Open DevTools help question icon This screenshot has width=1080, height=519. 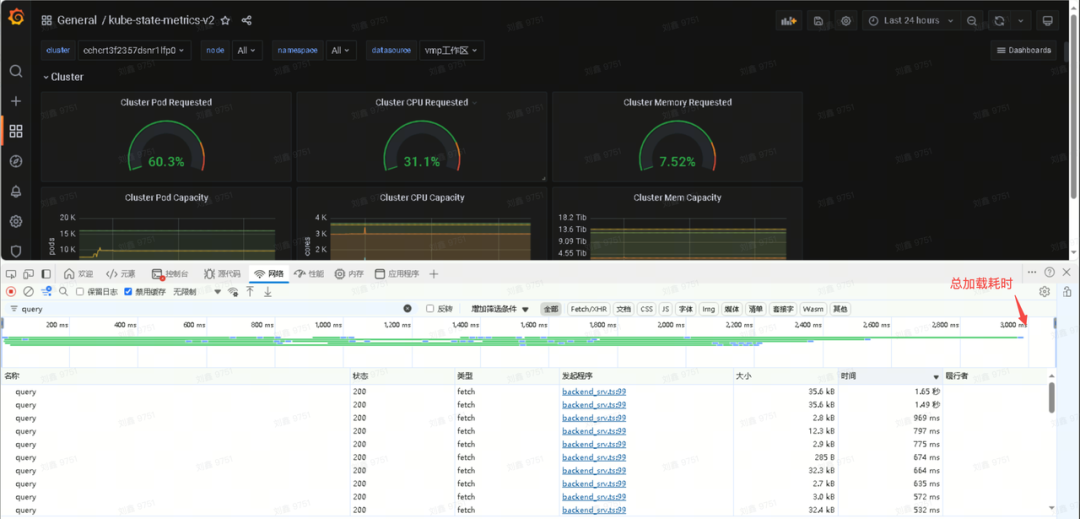[1050, 273]
